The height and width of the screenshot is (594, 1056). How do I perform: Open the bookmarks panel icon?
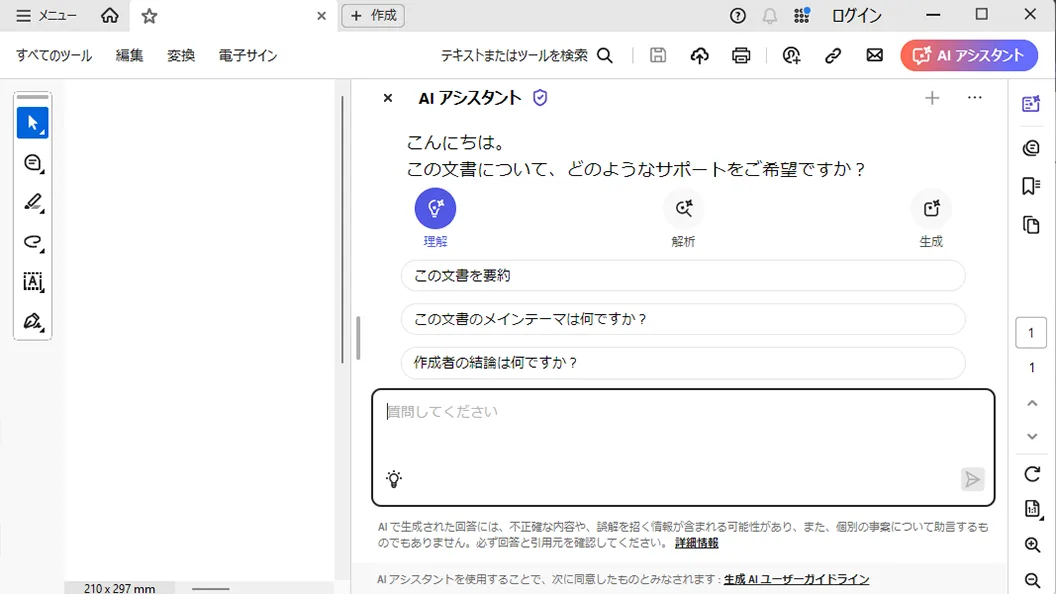coord(1032,186)
